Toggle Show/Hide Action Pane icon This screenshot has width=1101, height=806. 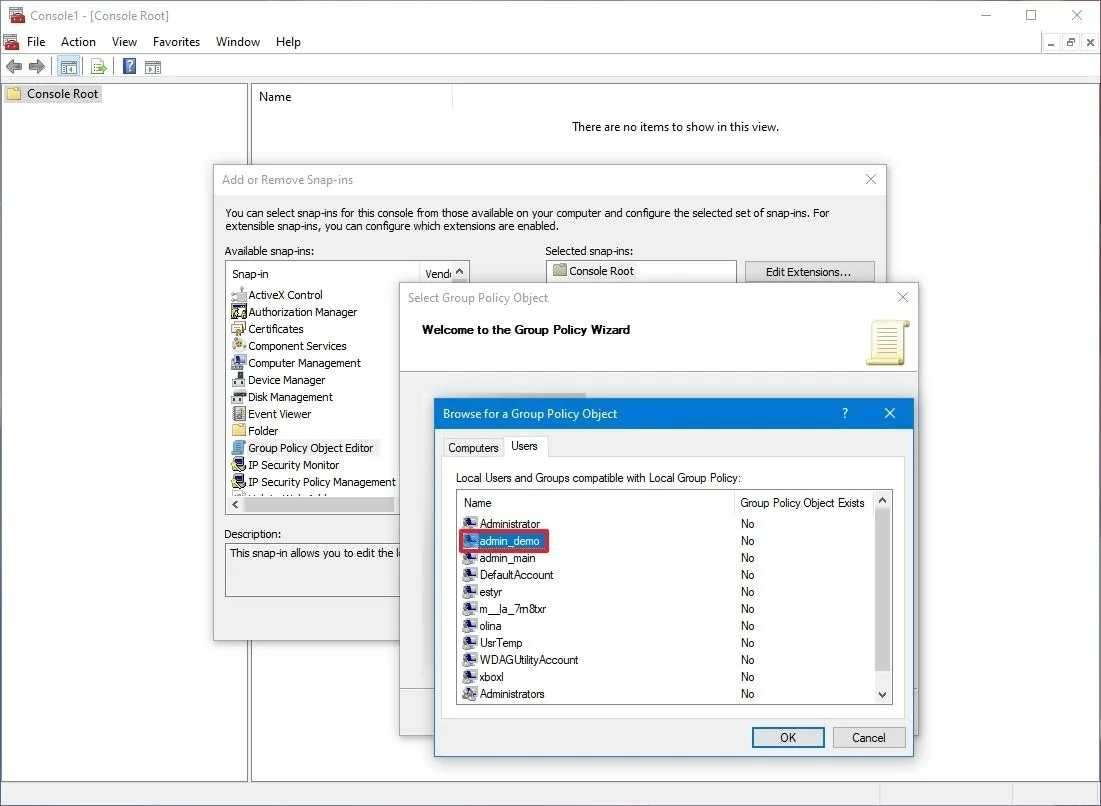click(x=153, y=67)
